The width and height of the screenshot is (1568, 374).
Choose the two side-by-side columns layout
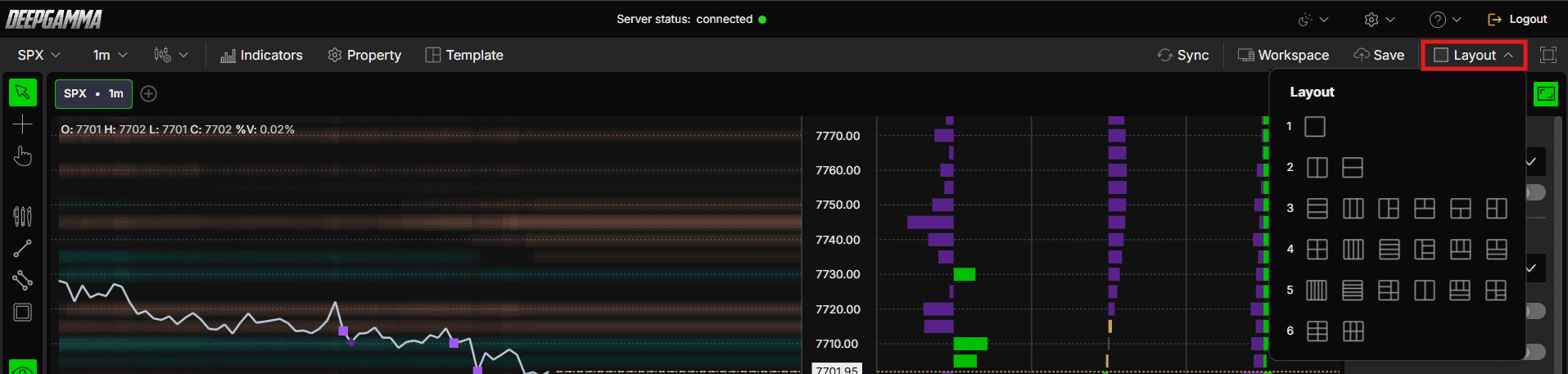(x=1317, y=168)
